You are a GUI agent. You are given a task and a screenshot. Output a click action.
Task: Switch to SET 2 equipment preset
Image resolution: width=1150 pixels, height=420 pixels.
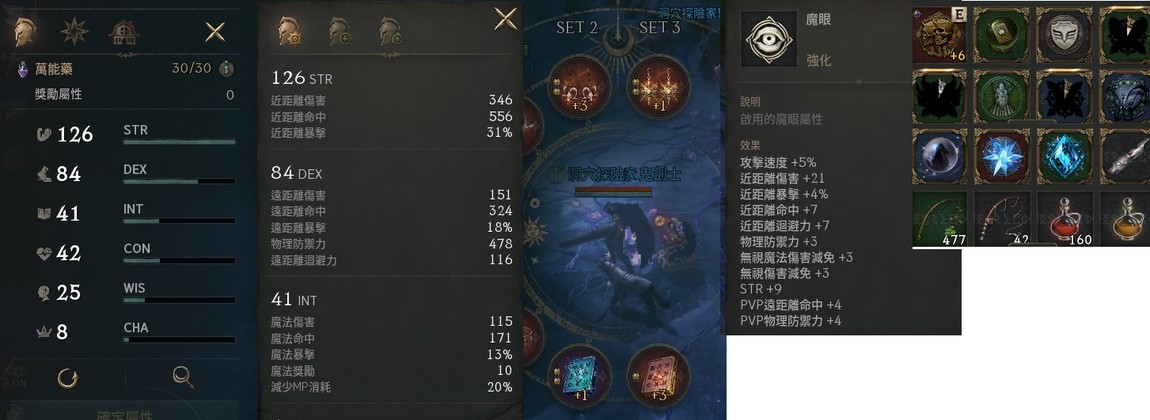point(577,28)
